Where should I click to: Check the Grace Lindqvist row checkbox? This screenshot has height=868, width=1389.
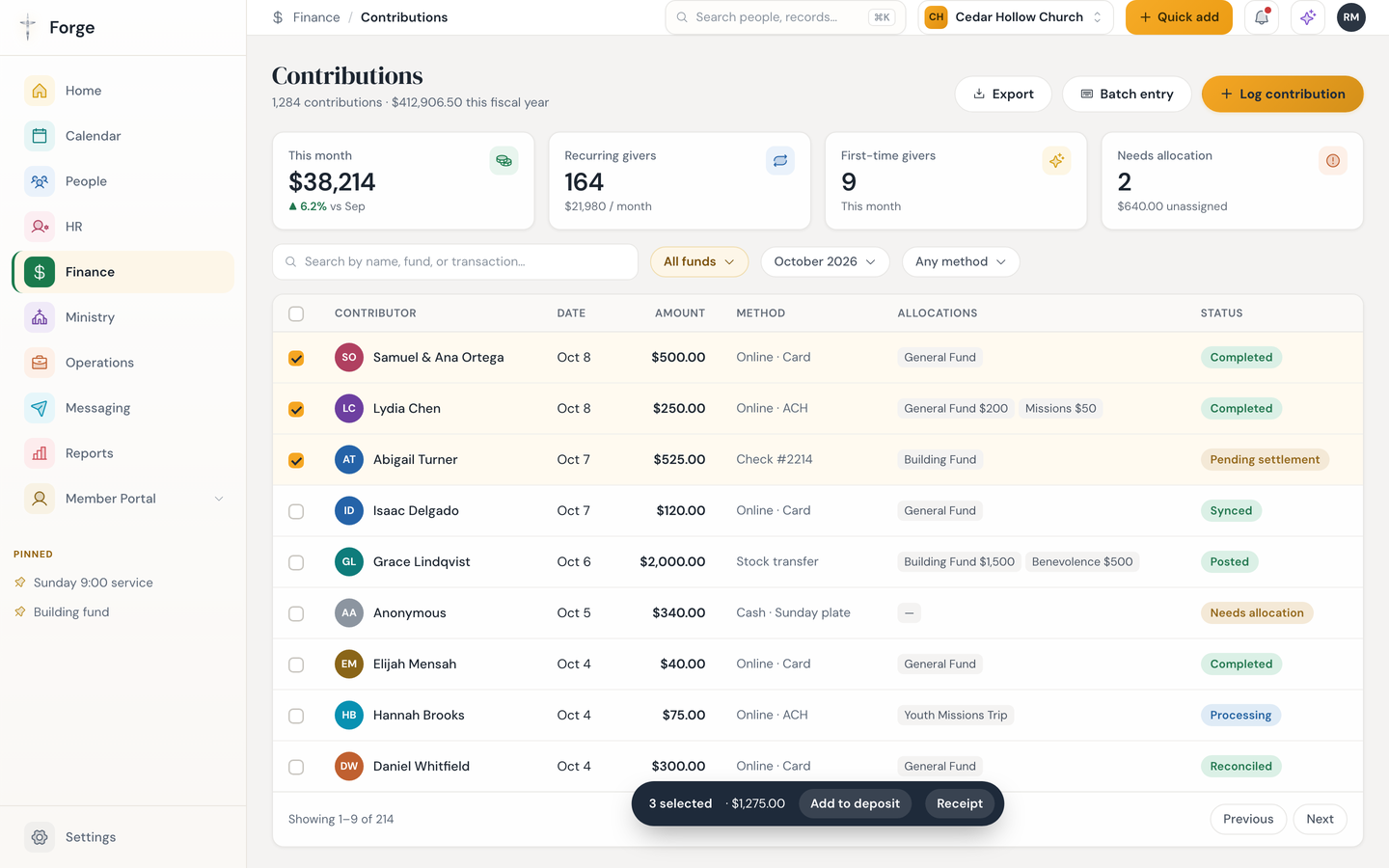296,562
